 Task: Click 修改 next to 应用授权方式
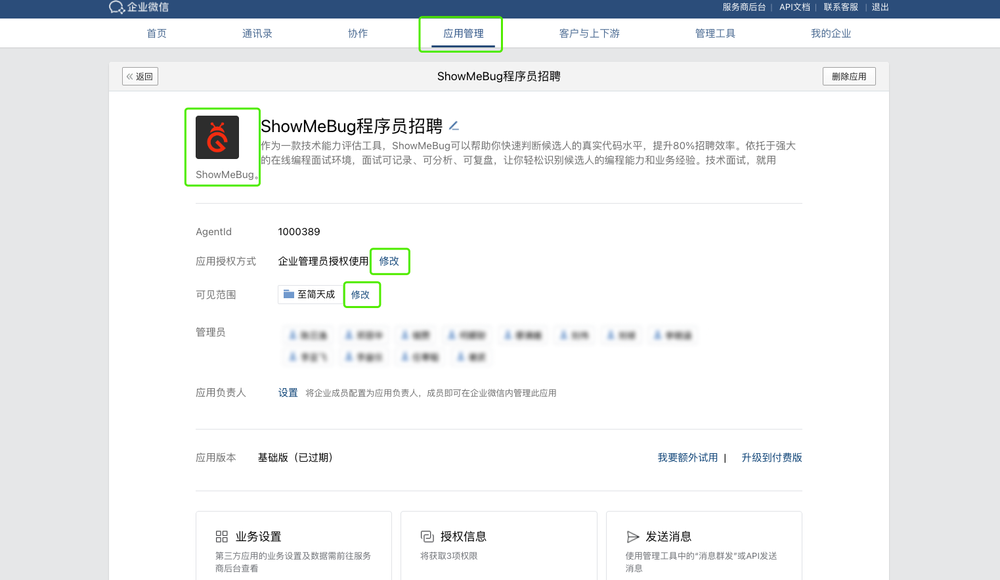tap(390, 260)
